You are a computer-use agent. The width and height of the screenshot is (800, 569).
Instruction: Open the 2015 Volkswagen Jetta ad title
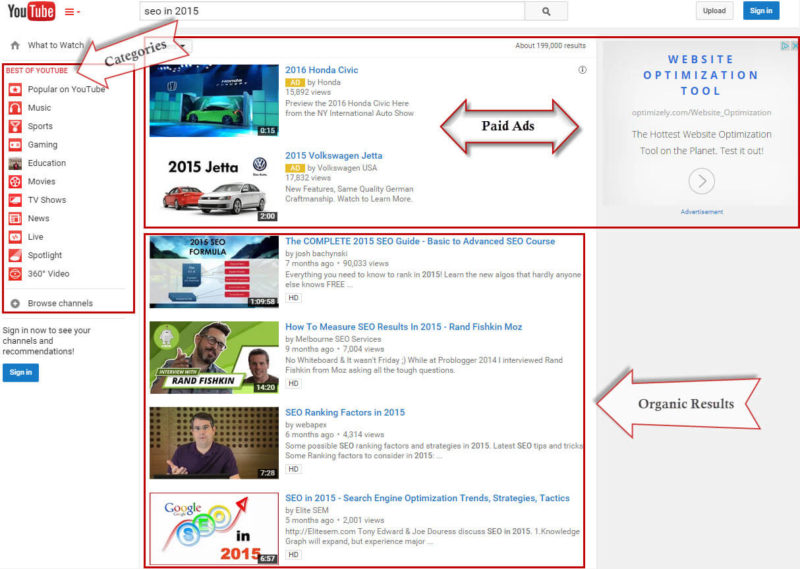point(334,156)
